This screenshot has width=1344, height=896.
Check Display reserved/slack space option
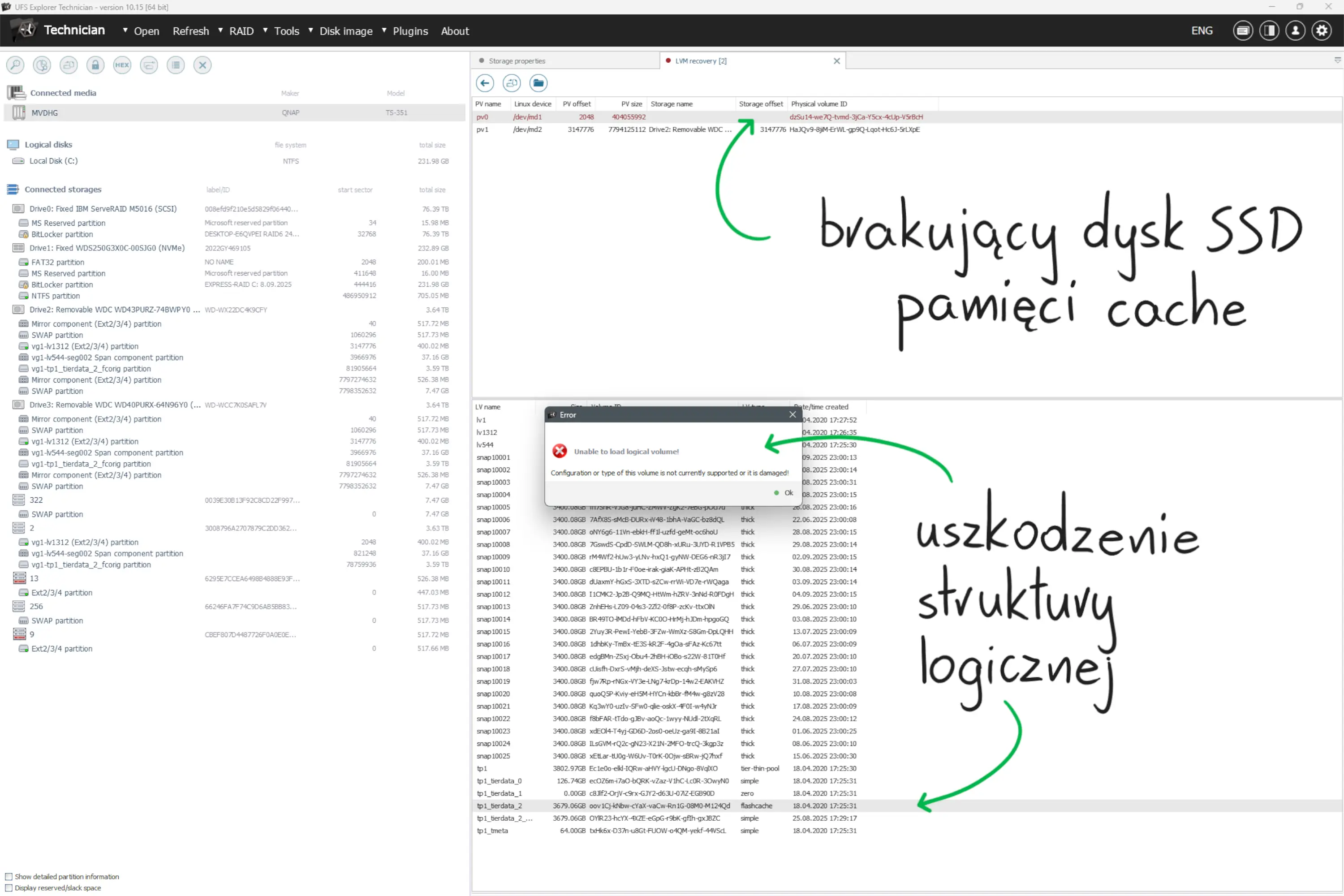click(x=9, y=888)
